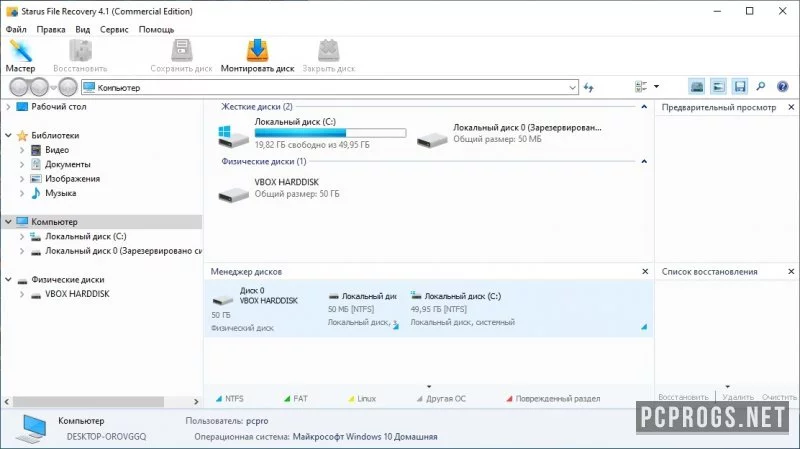The image size is (800, 449).
Task: Open the Файл menu
Action: (16, 30)
